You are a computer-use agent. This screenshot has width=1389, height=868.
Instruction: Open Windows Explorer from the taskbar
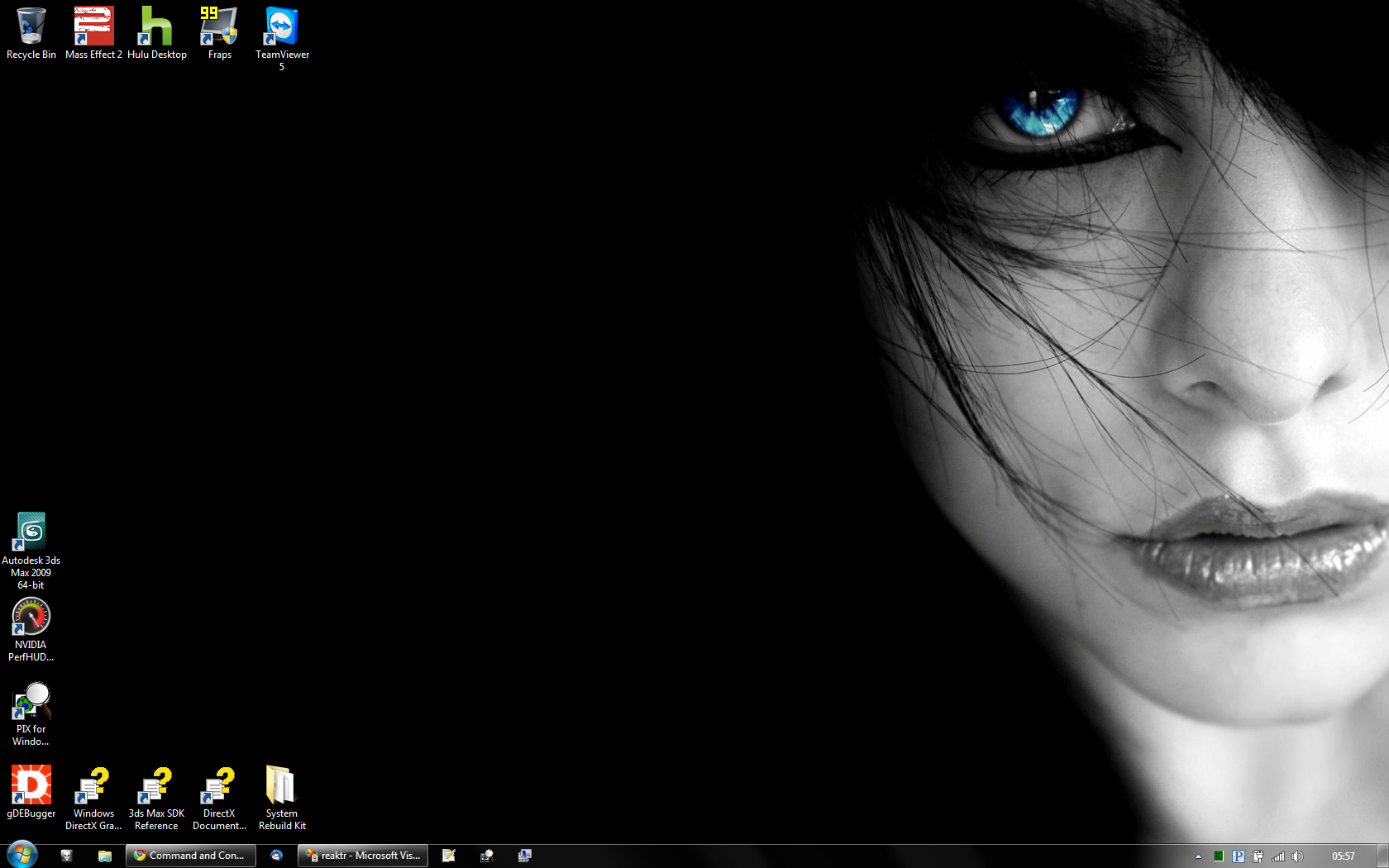[105, 856]
